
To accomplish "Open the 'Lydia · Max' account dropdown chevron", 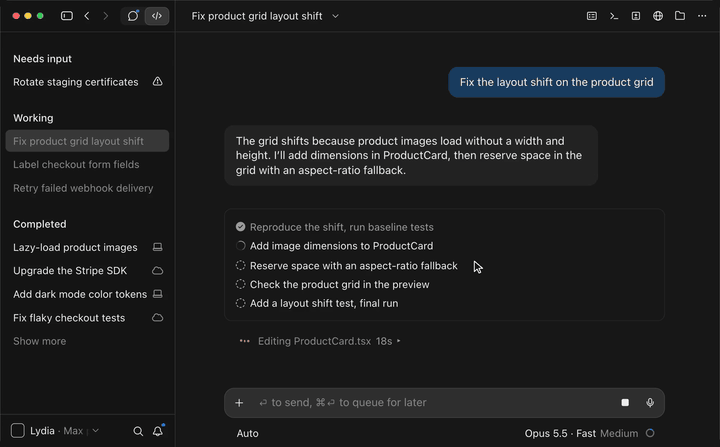I will pyautogui.click(x=96, y=431).
